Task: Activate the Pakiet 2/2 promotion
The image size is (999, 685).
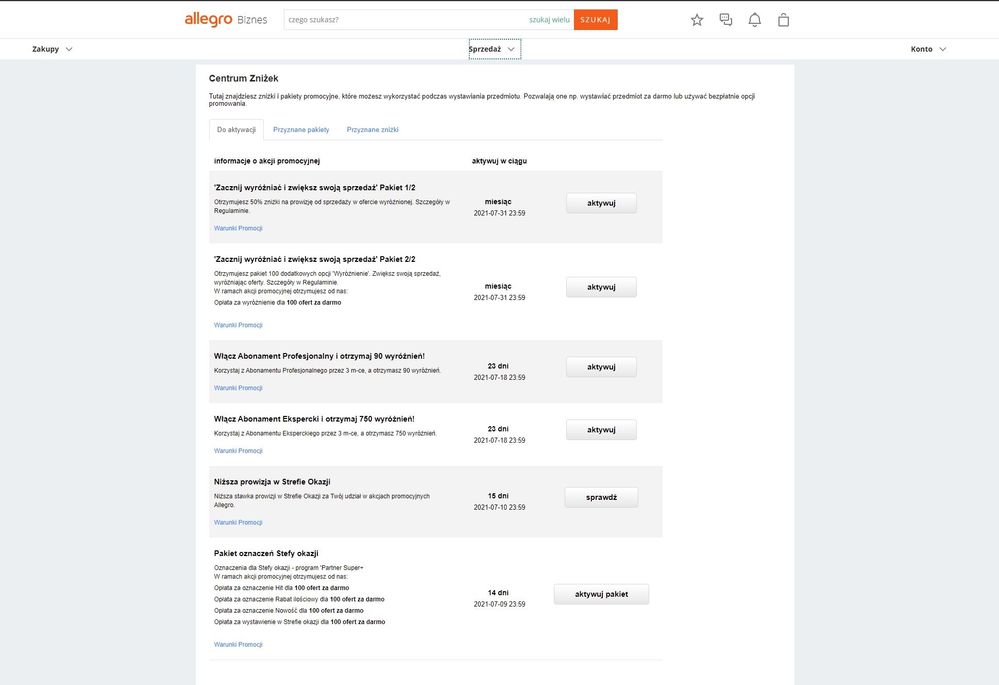Action: tap(601, 287)
